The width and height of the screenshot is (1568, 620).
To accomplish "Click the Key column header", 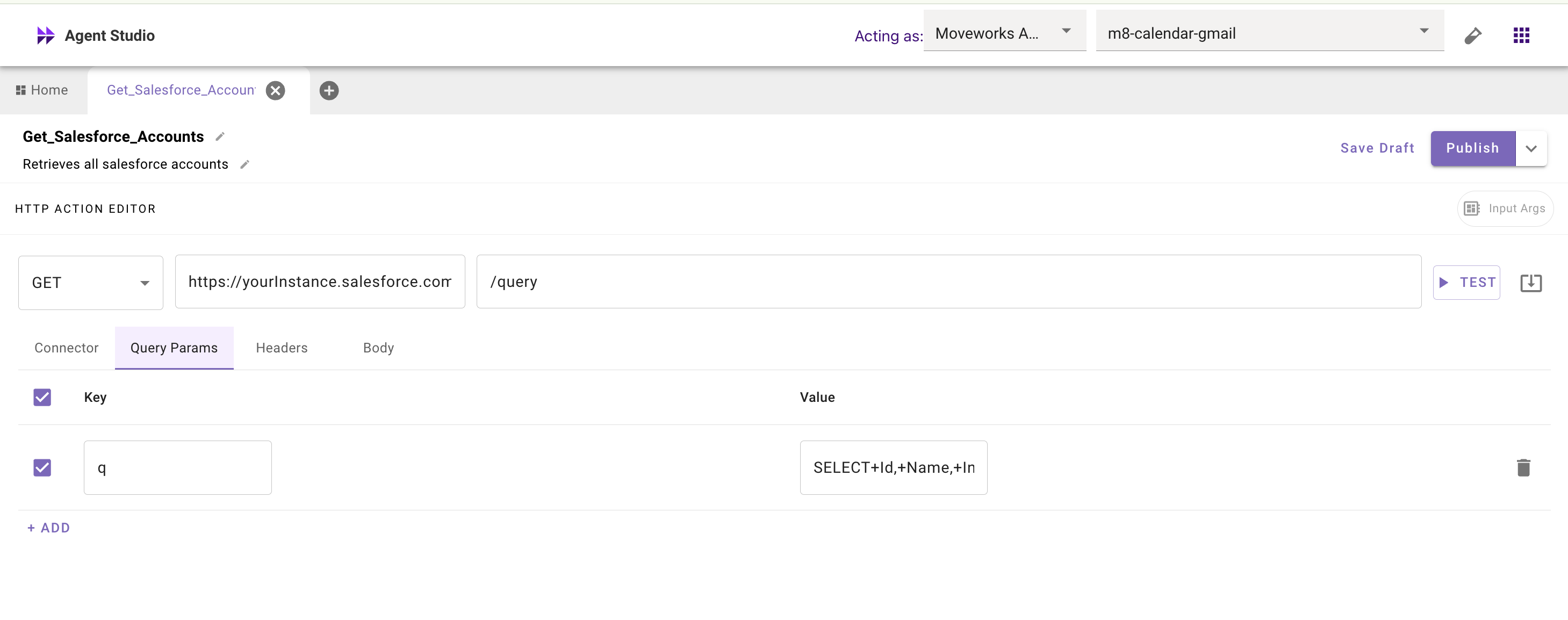I will [x=95, y=398].
